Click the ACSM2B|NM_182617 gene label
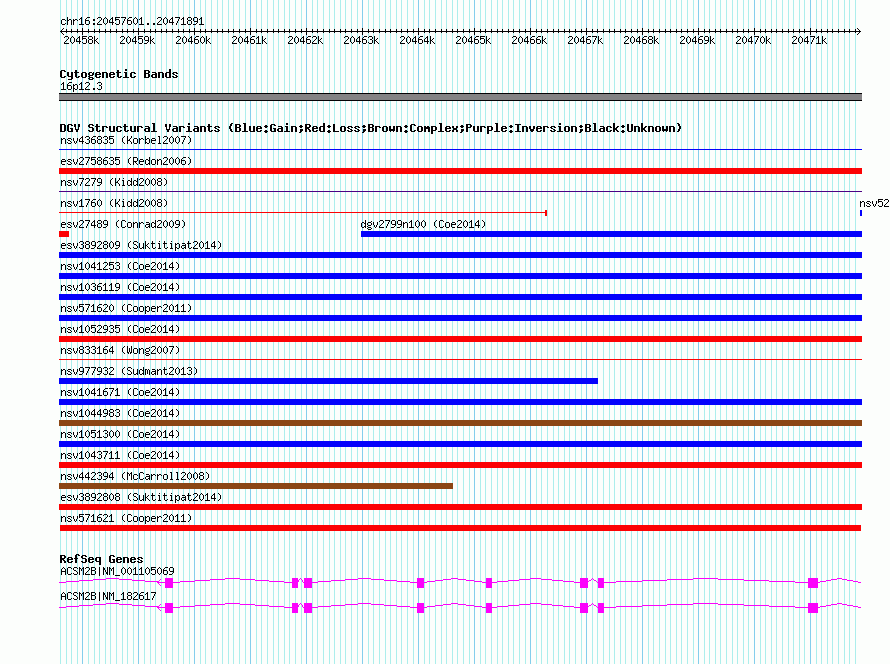Viewport: 890px width, 664px height. [108, 596]
